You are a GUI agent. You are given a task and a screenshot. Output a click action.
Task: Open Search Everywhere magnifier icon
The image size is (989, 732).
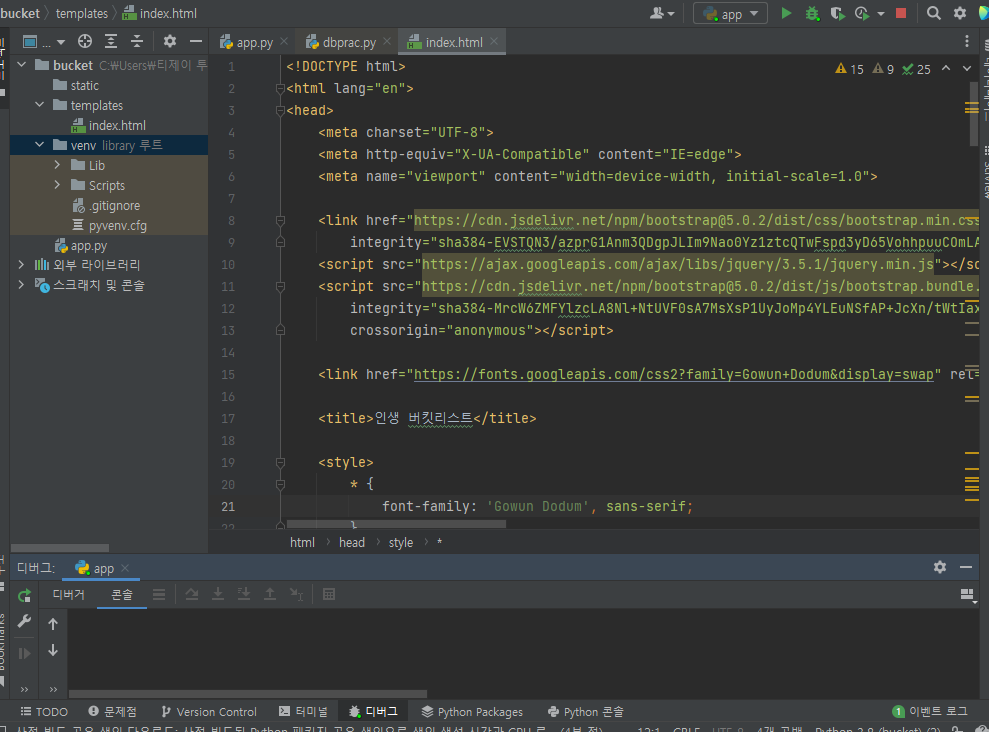[933, 13]
